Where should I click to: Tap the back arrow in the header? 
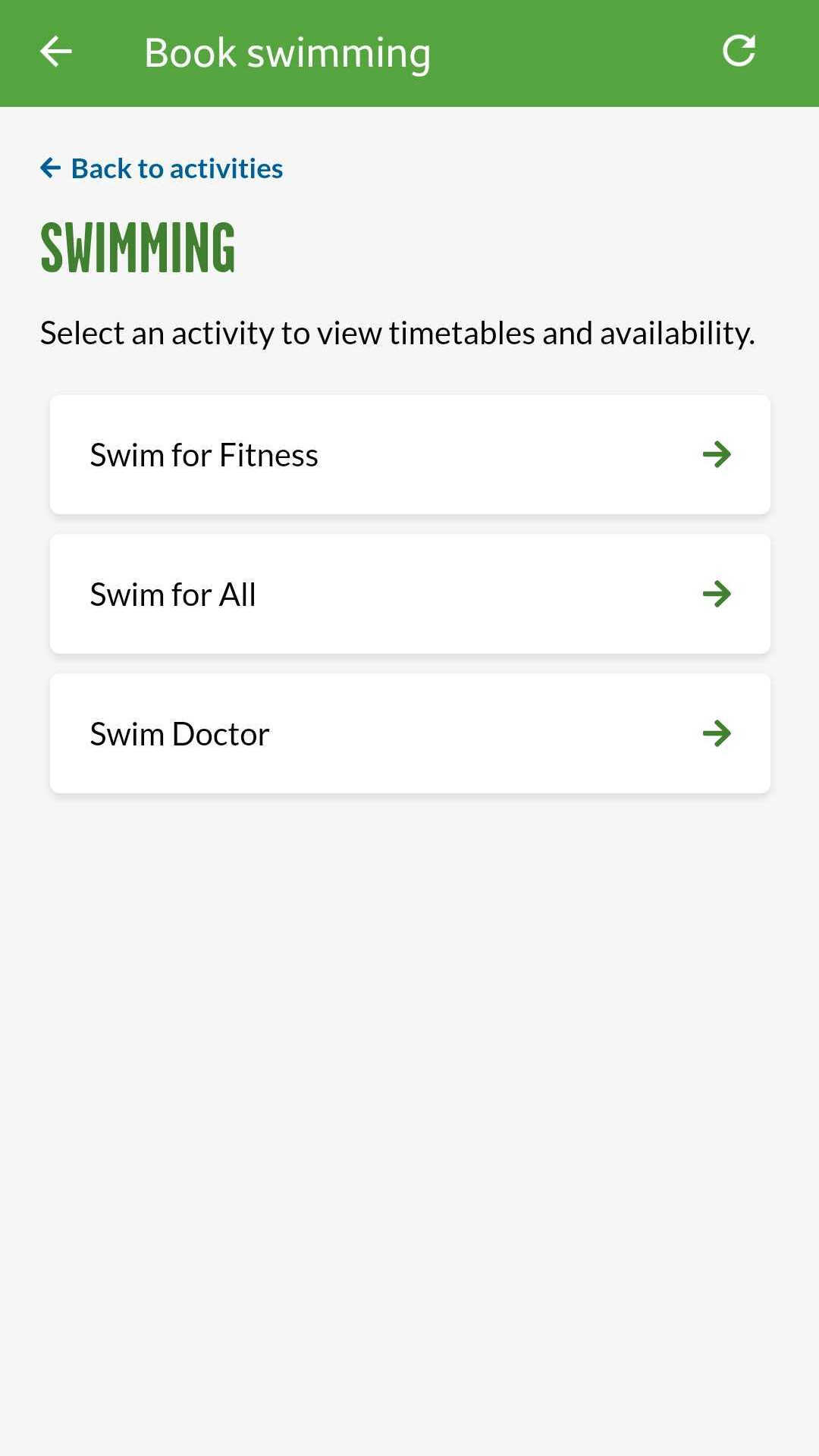tap(55, 52)
